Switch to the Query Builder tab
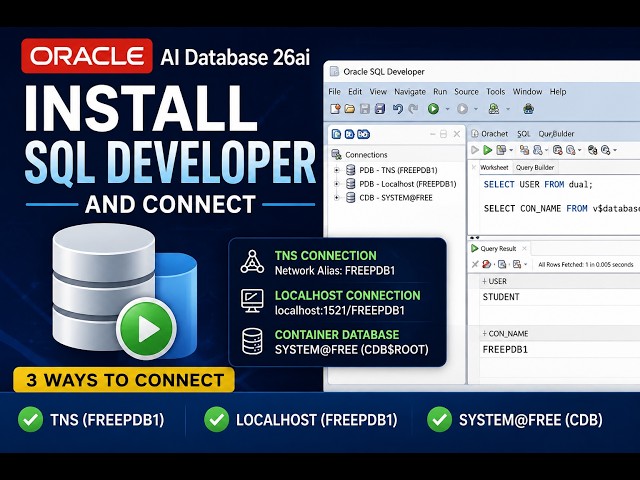The height and width of the screenshot is (480, 640). click(x=535, y=167)
